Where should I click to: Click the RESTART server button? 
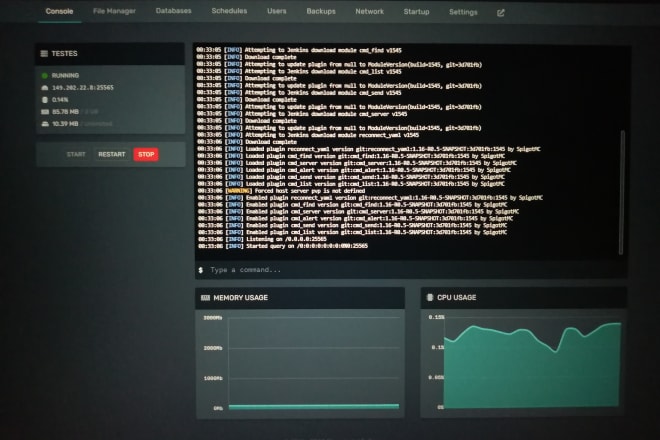click(112, 155)
